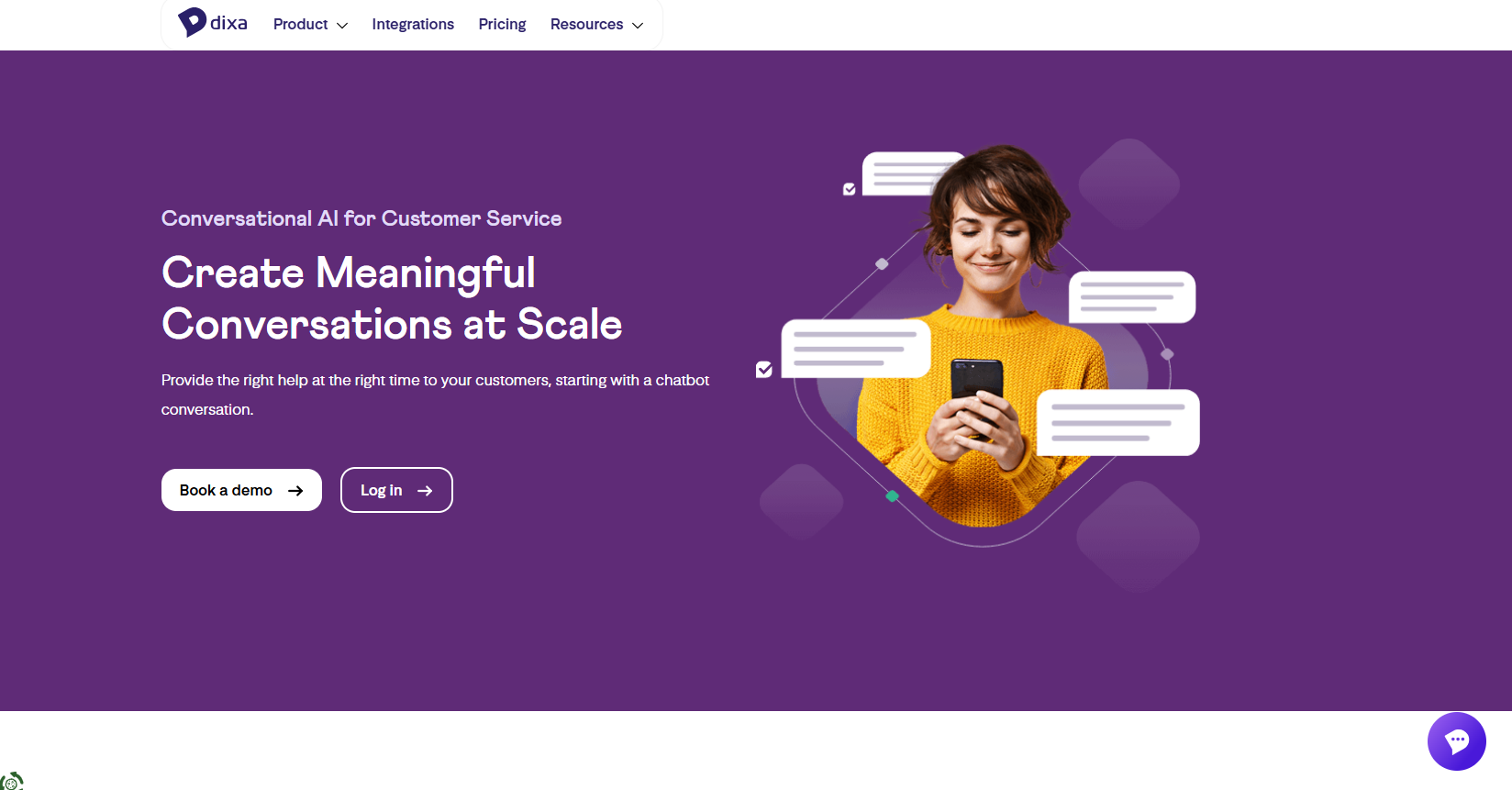The width and height of the screenshot is (1512, 790).
Task: Go to the Integrations page
Action: click(413, 25)
